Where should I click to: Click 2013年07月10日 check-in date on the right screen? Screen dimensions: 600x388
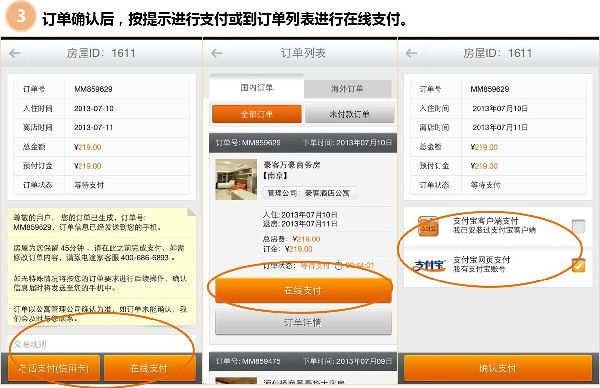click(500, 109)
